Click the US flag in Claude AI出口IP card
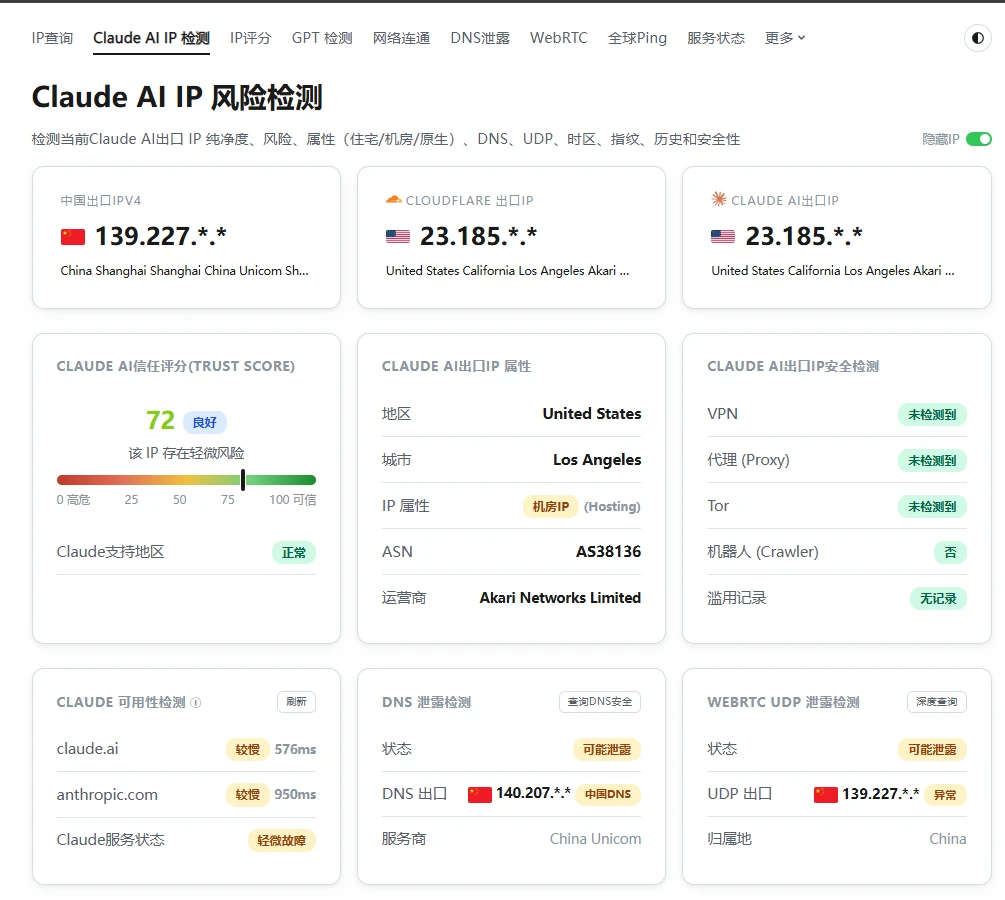 [x=723, y=237]
